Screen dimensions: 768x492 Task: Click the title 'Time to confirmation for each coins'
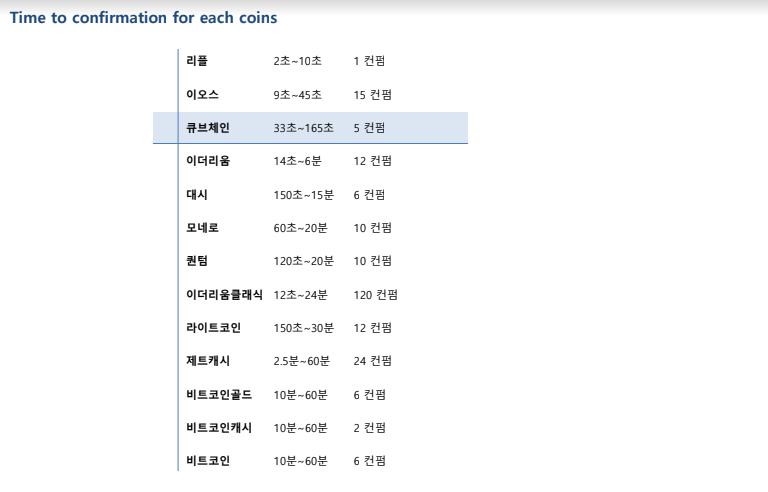(144, 18)
